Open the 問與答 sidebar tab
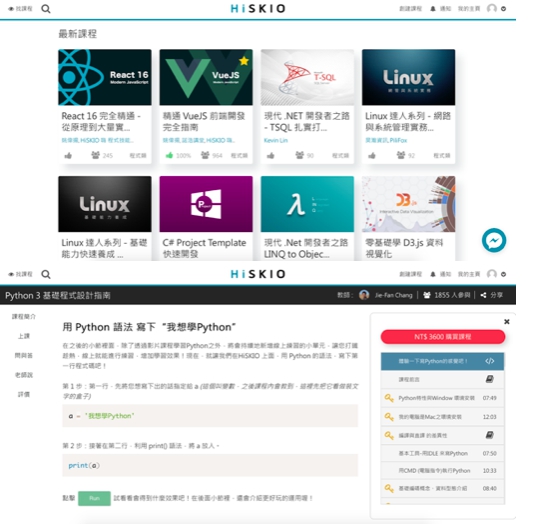The width and height of the screenshot is (538, 524). click(x=24, y=356)
